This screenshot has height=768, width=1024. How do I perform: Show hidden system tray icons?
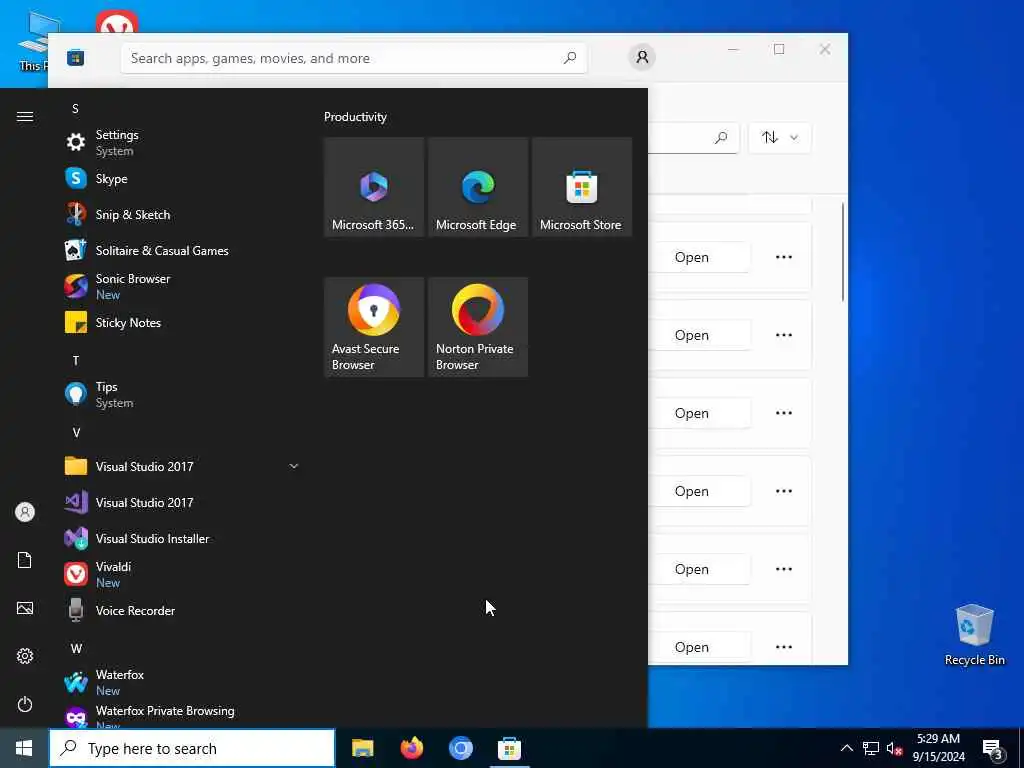point(846,748)
